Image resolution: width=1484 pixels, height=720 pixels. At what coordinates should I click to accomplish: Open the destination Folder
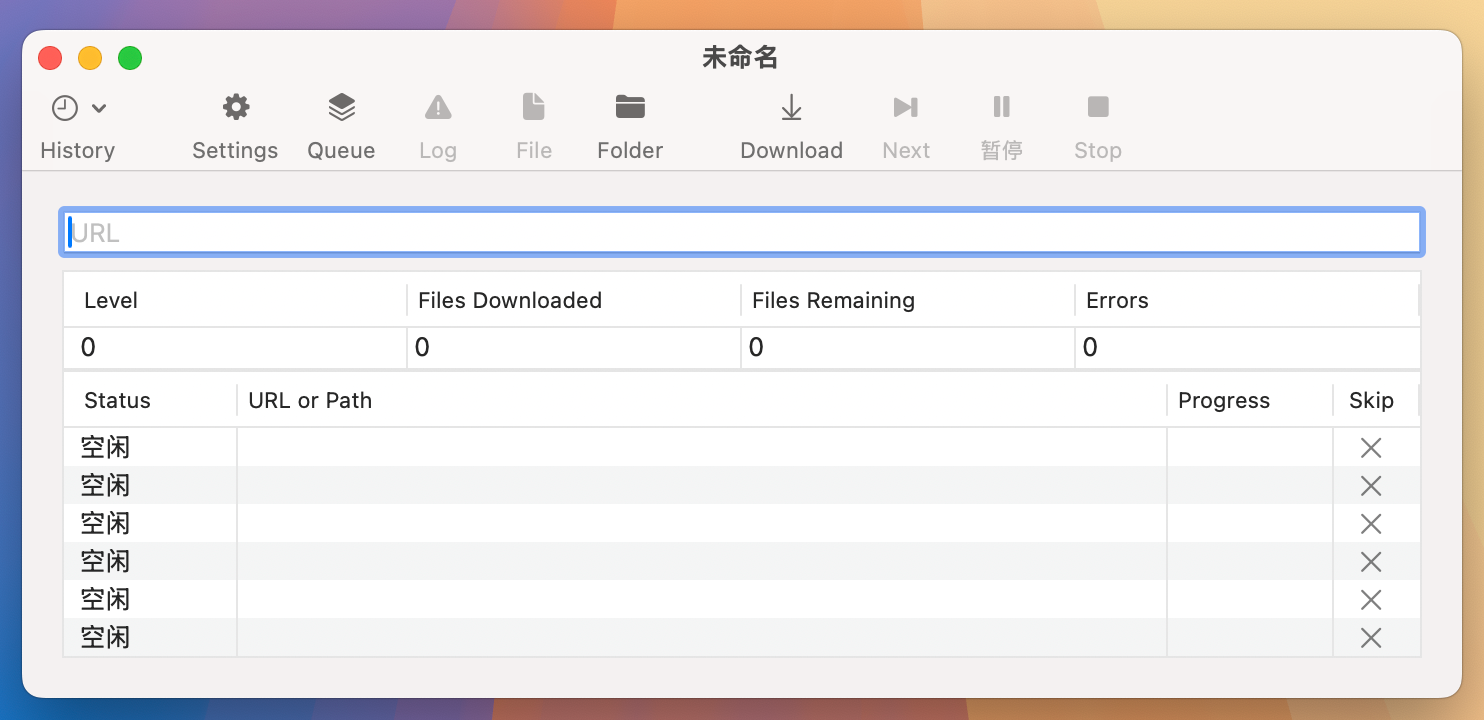tap(629, 106)
